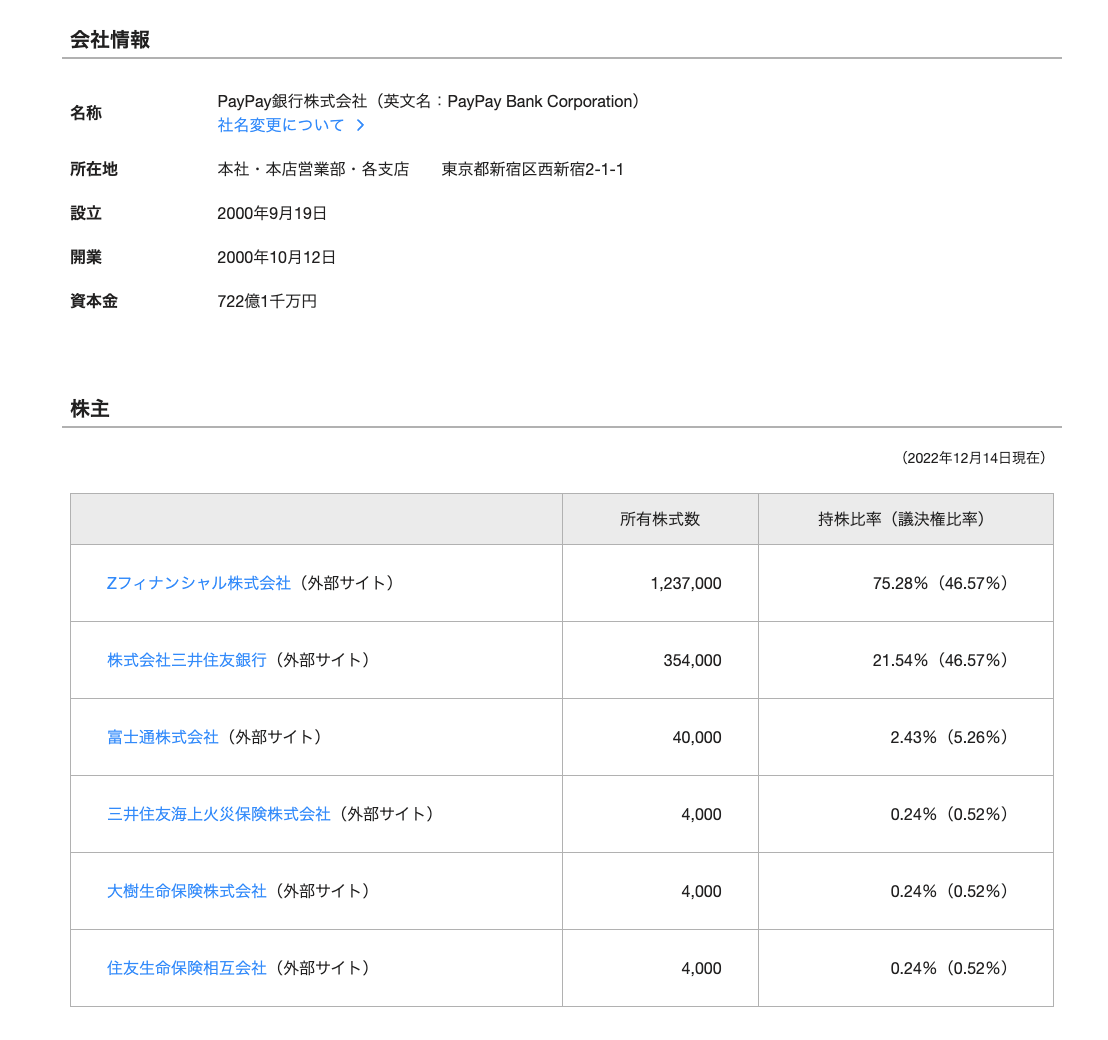The width and height of the screenshot is (1108, 1040).
Task: Click the 株主 section heading
Action: 90,409
